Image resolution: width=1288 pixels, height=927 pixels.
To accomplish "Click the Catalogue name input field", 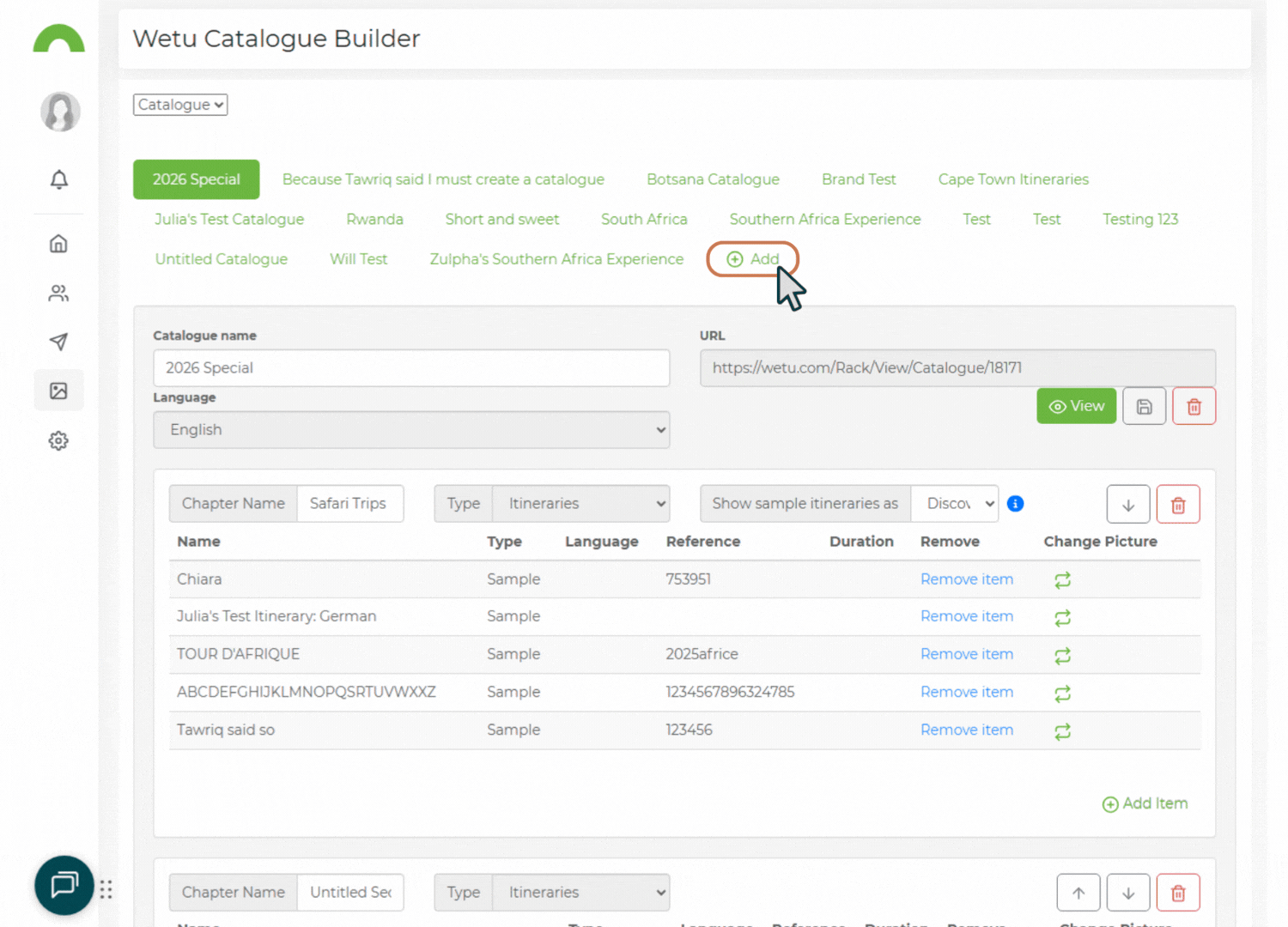I will coord(411,368).
